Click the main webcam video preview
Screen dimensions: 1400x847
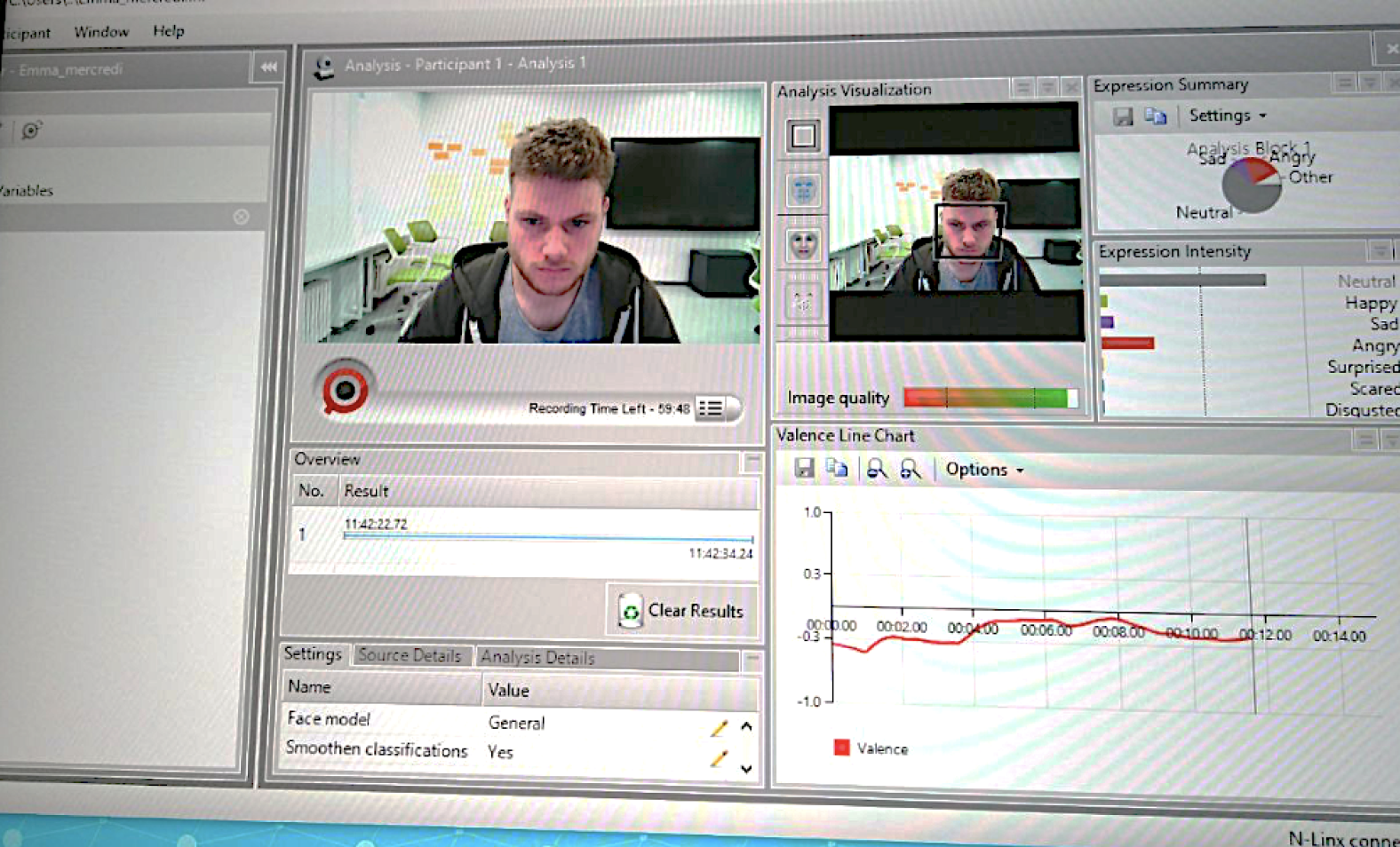531,217
